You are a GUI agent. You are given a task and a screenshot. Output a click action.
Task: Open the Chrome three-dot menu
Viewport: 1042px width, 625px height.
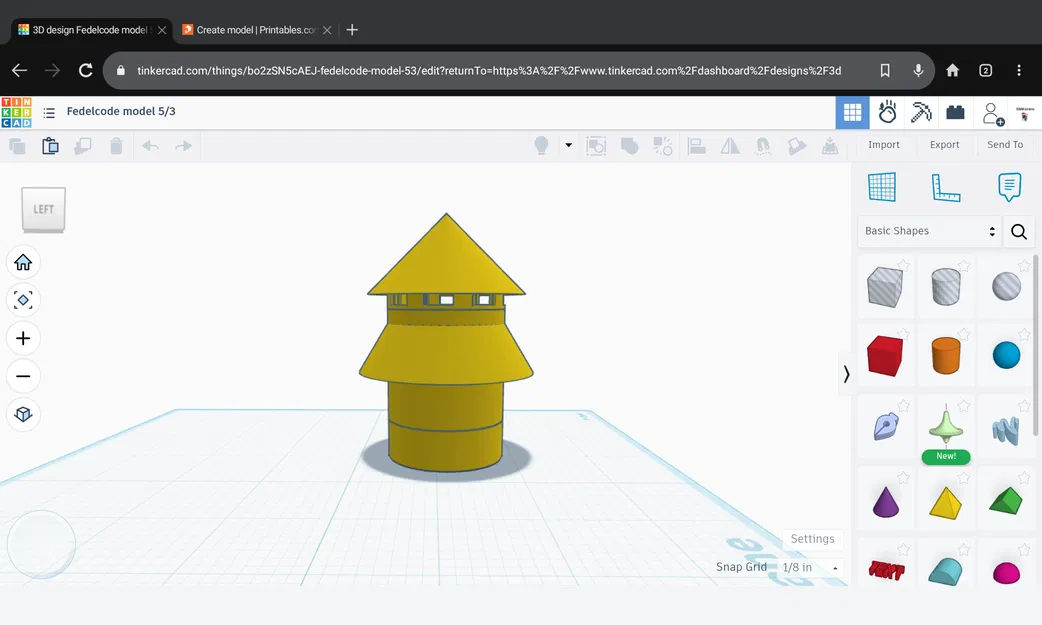pyautogui.click(x=1018, y=70)
